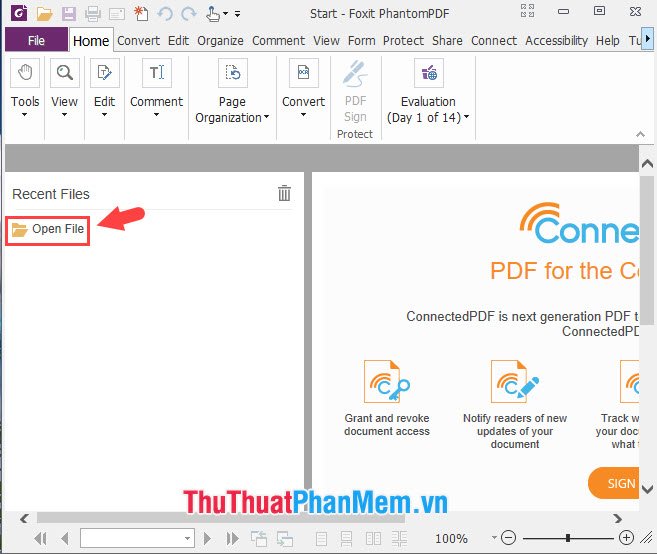Select continuous facing view icon

[x=399, y=539]
